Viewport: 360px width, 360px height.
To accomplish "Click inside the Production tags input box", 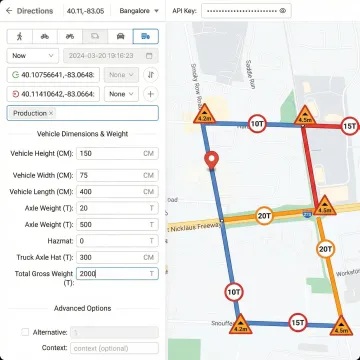I will coord(82,113).
